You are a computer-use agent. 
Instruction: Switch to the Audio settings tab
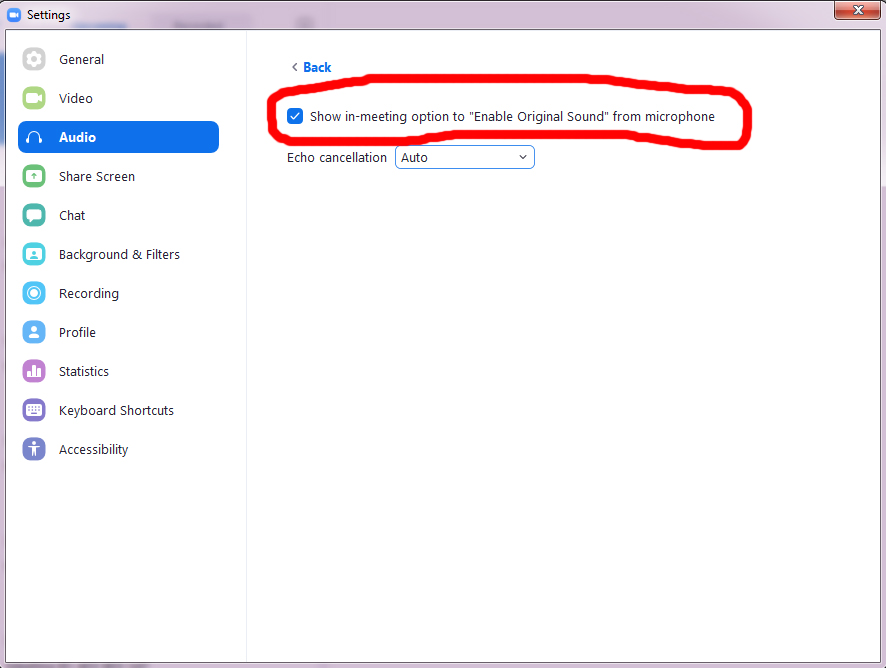[118, 137]
